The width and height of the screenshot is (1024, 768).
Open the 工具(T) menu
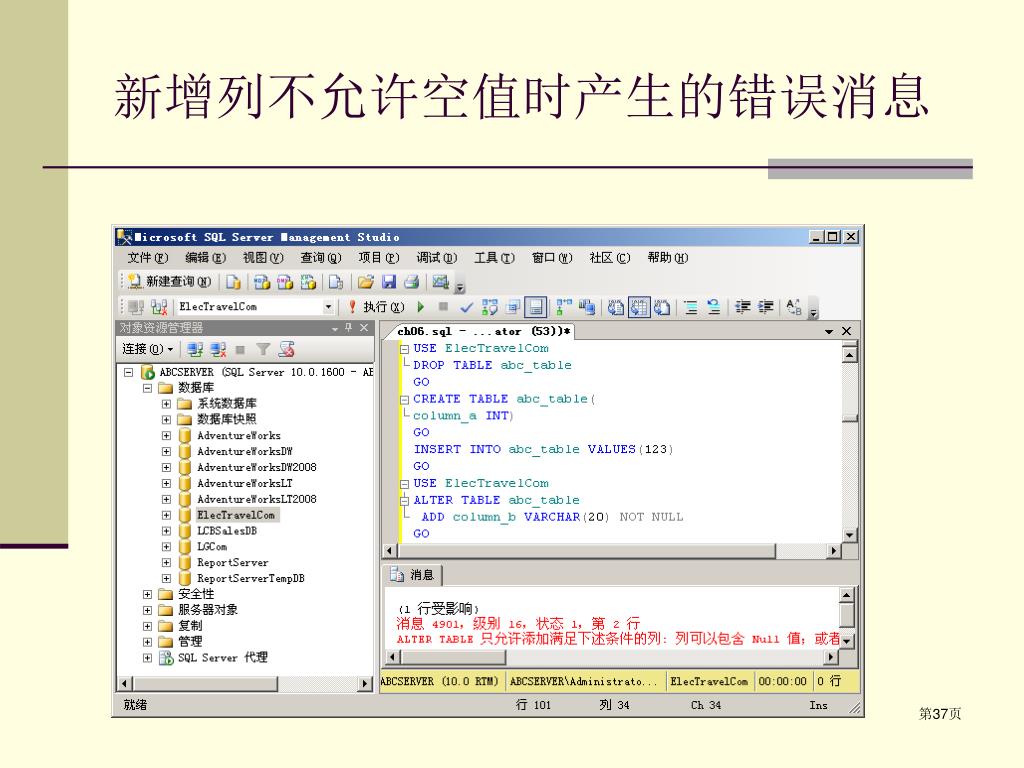494,258
